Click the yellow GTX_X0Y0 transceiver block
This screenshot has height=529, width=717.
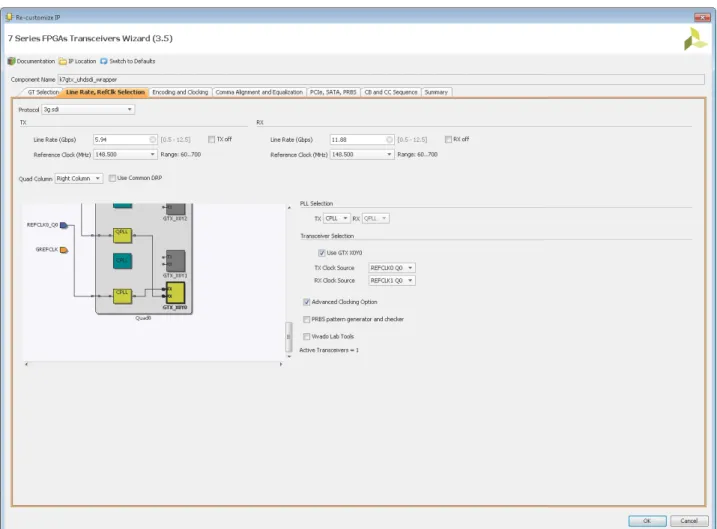pos(175,293)
